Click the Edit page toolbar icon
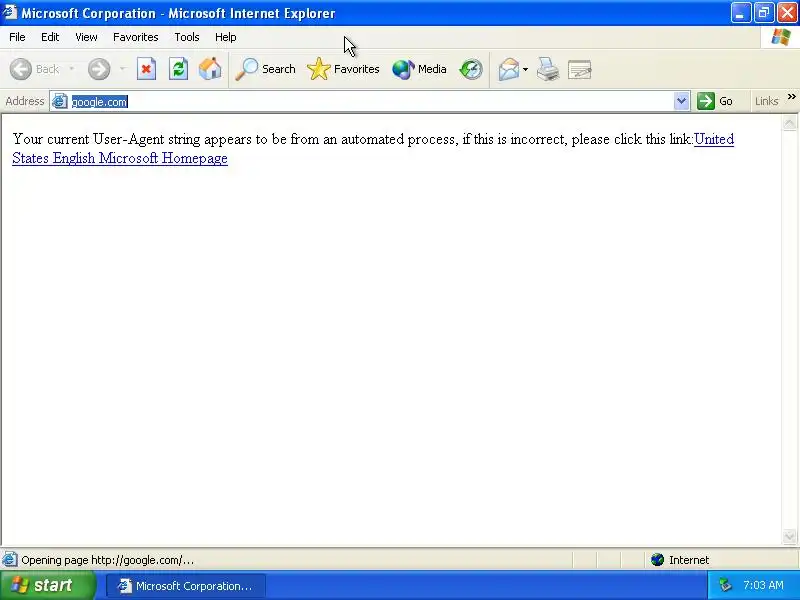Viewport: 800px width, 600px height. click(580, 69)
